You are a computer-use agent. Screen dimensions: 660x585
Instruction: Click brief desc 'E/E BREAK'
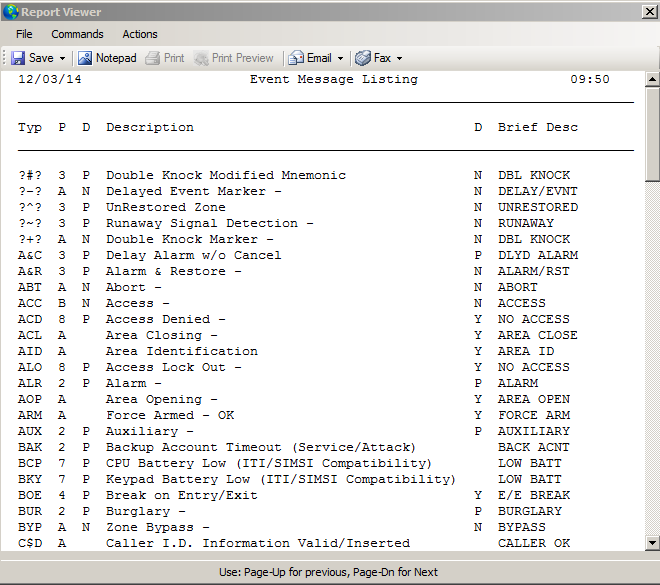[x=534, y=495]
